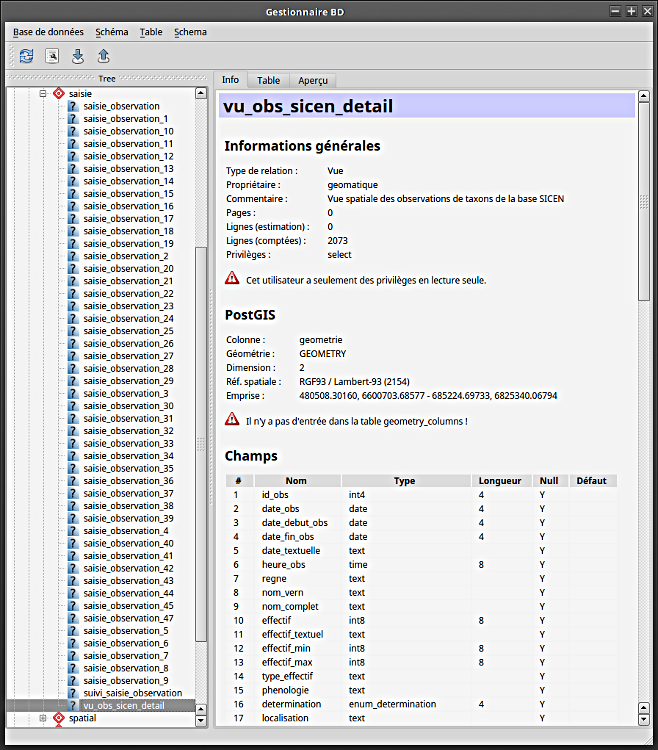Open the SQL window toolbar icon

[x=52, y=56]
